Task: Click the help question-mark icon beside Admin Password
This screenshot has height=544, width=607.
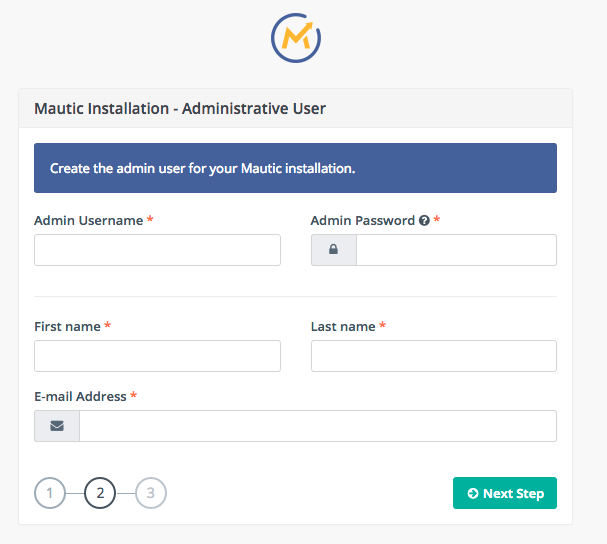Action: pos(424,220)
